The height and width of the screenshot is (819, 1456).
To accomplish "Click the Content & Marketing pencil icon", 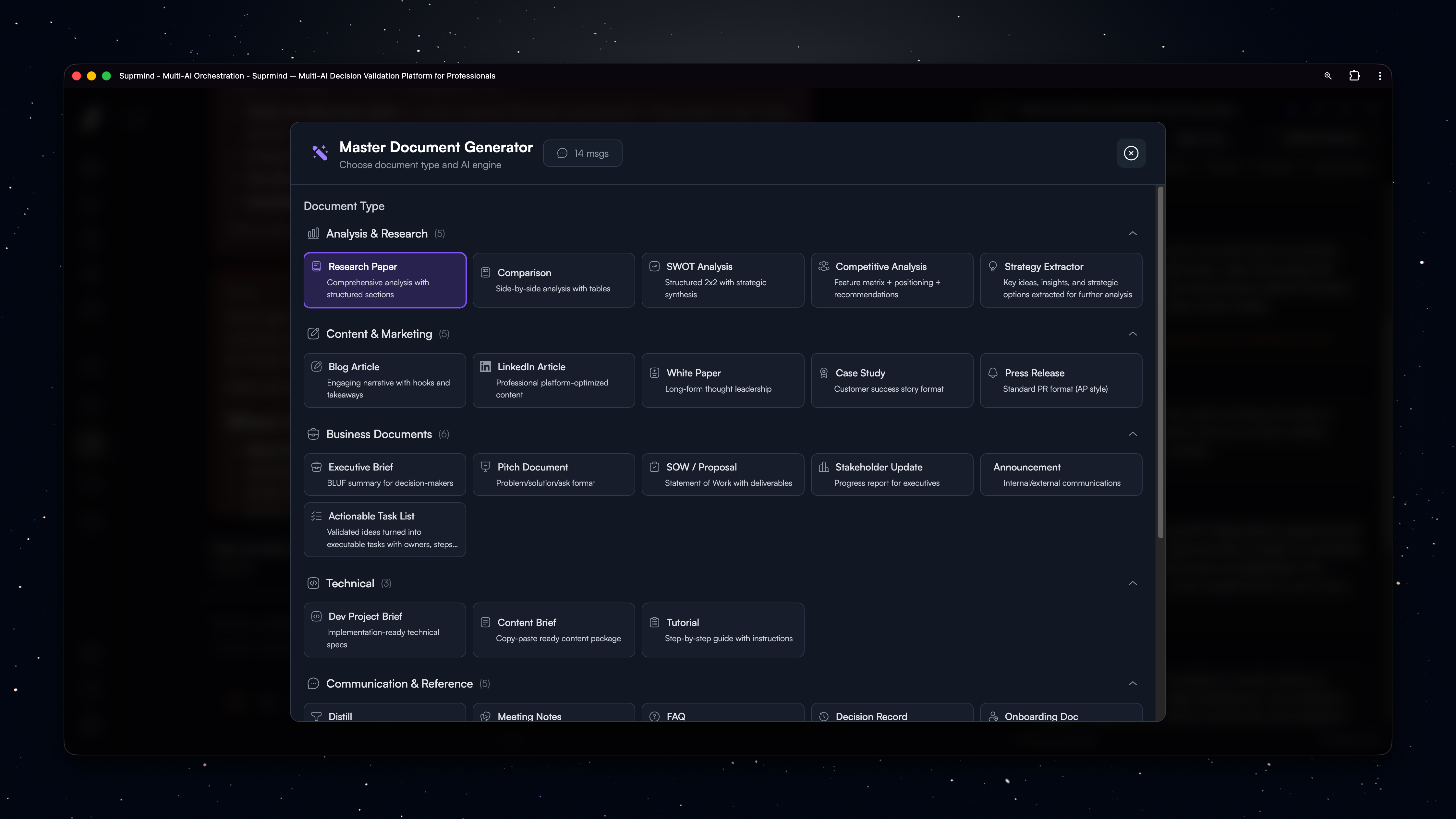I will (x=313, y=334).
